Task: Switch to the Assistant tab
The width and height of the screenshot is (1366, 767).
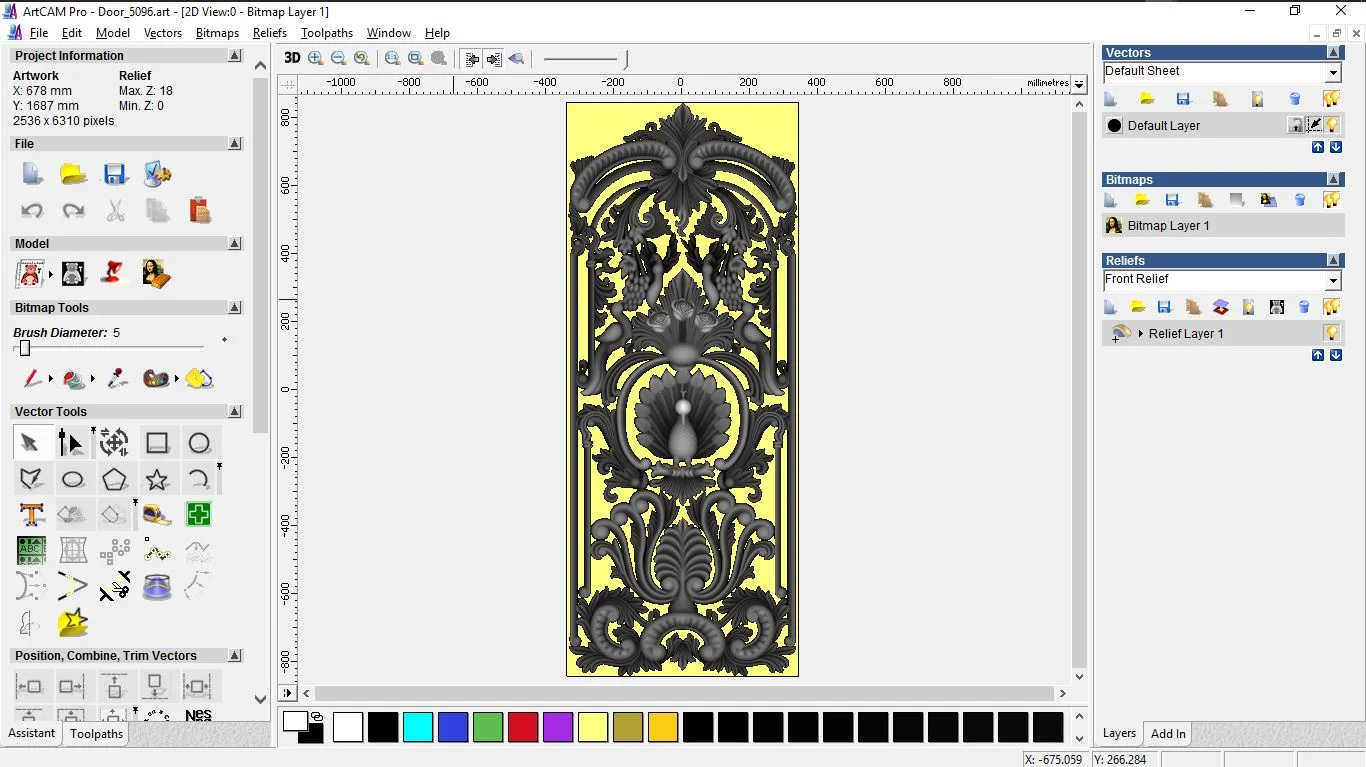Action: click(x=32, y=733)
